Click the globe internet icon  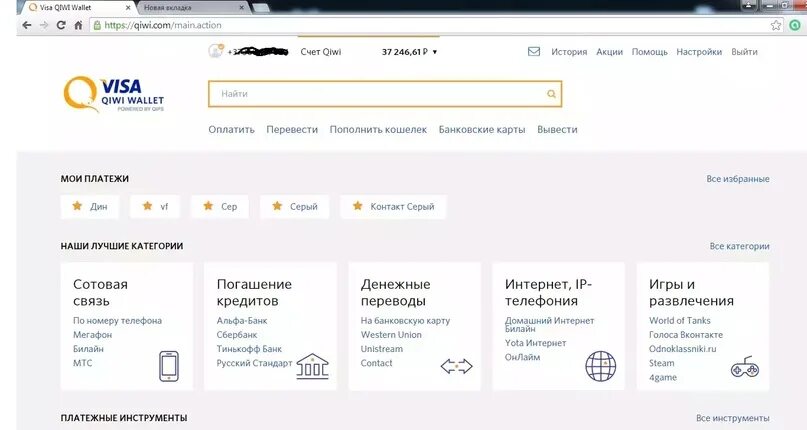coord(601,366)
